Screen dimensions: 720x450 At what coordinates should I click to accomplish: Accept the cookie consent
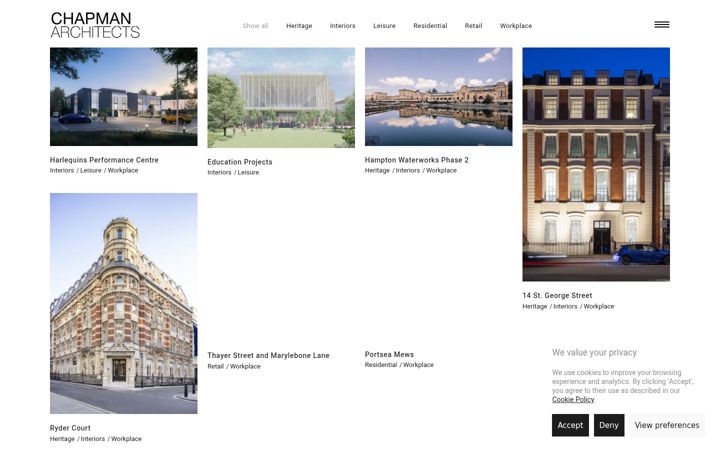coord(570,425)
